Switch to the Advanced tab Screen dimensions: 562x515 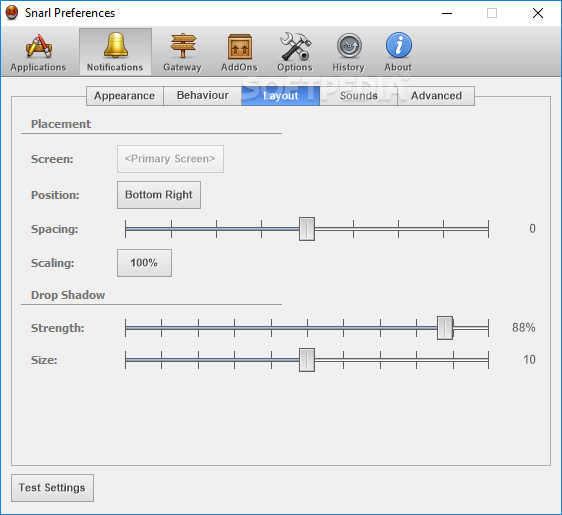coord(436,96)
